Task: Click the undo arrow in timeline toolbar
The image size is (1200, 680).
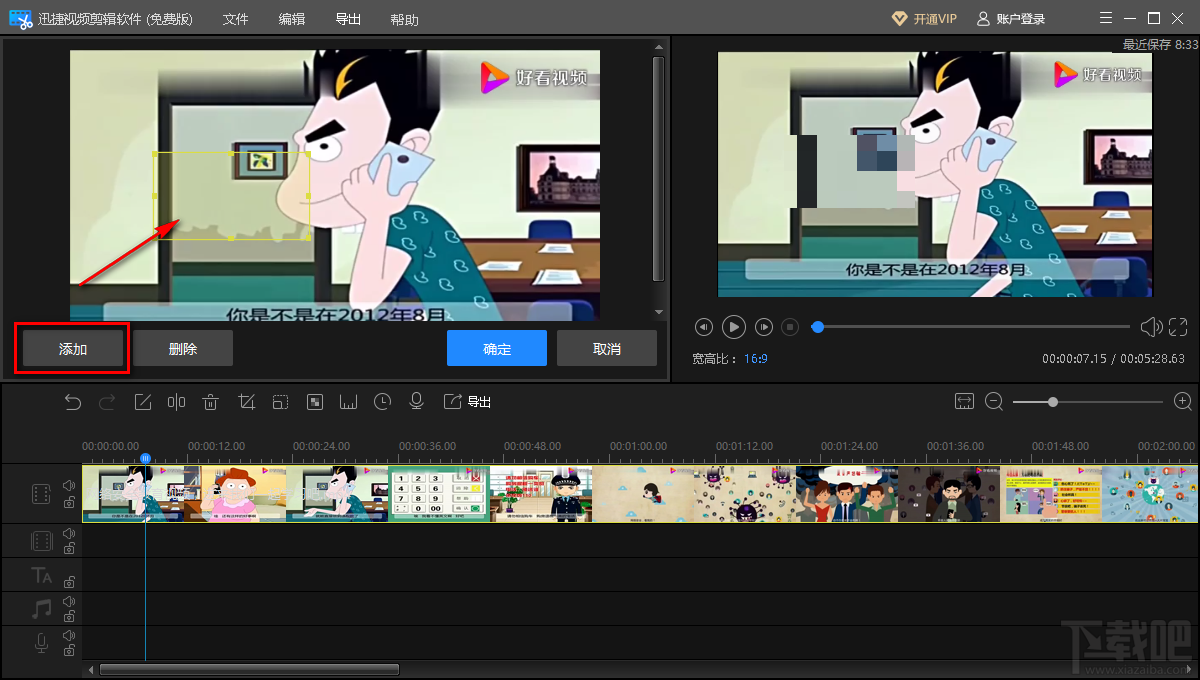Action: click(73, 402)
